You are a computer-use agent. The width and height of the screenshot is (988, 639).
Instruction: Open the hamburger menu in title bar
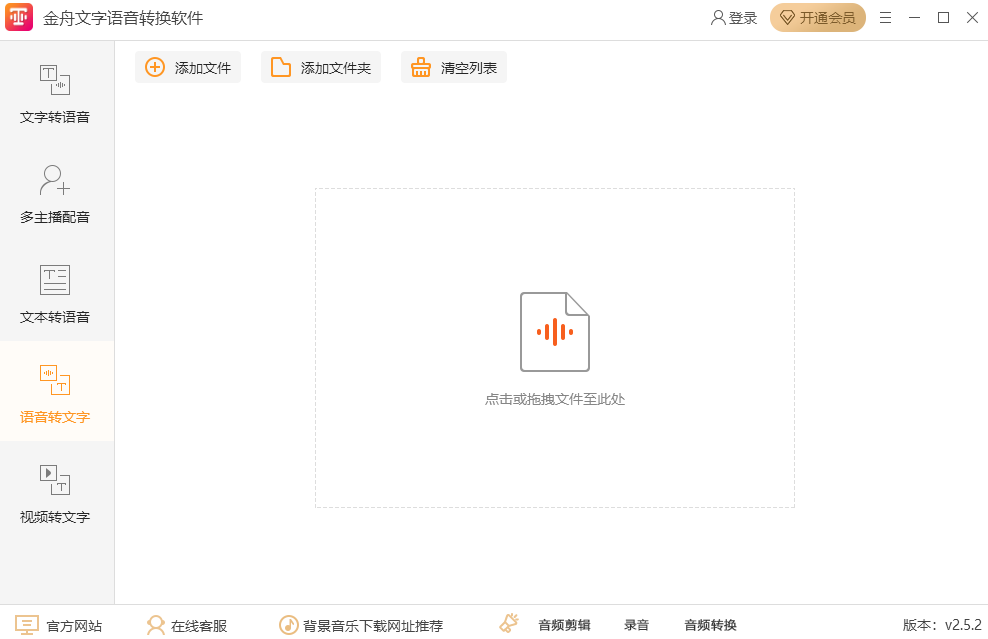(x=885, y=17)
